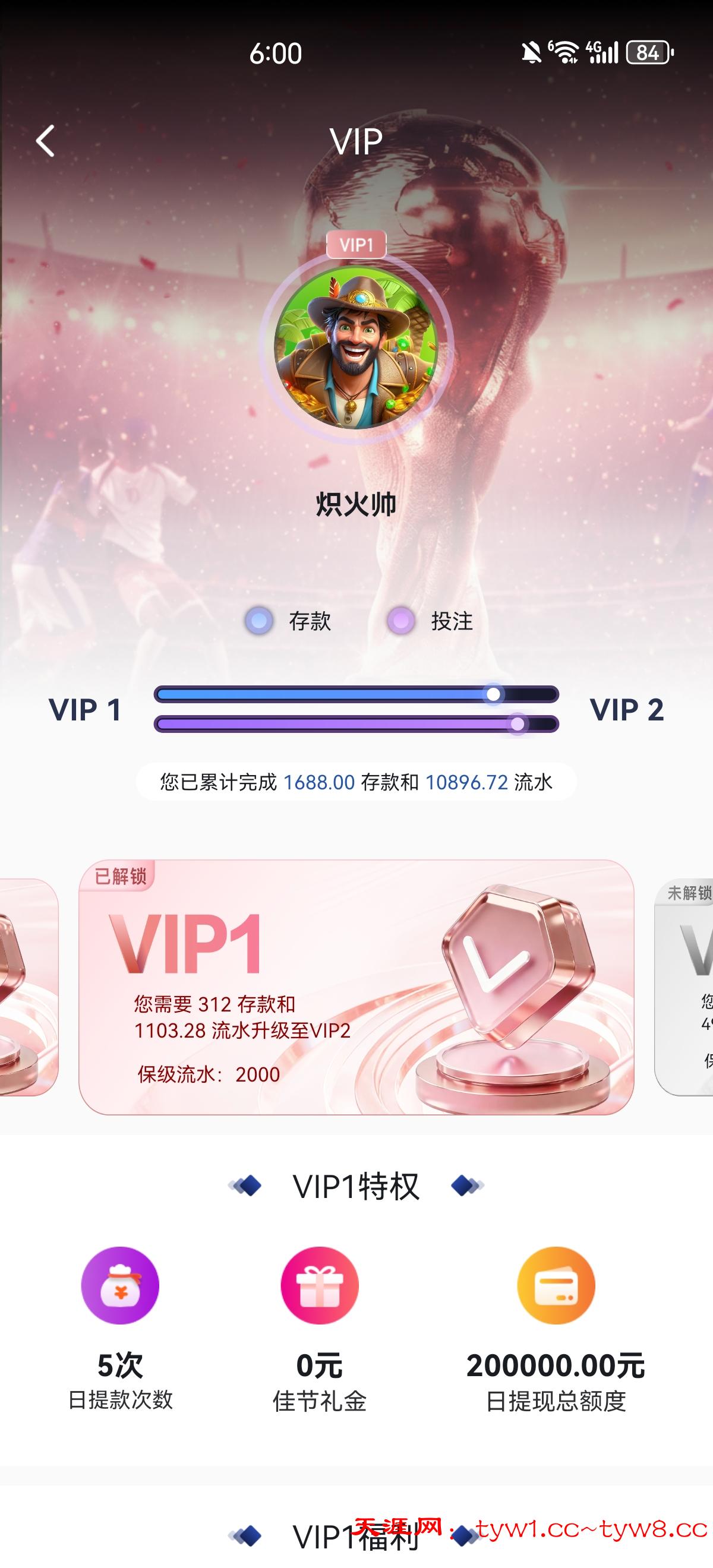
Task: Select the blue 存款 legend dot
Action: [x=259, y=621]
